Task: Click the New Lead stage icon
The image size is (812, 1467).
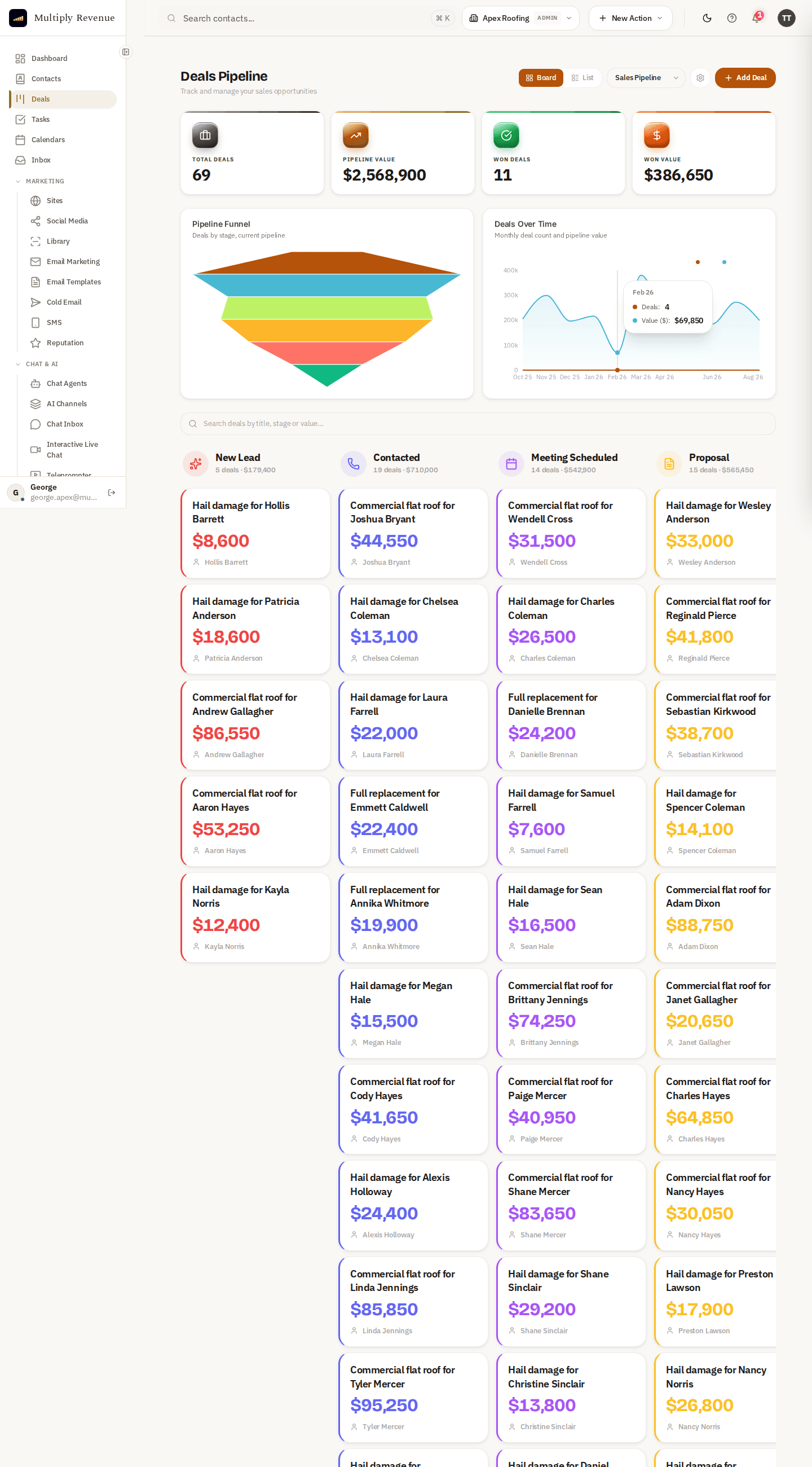Action: pyautogui.click(x=196, y=464)
